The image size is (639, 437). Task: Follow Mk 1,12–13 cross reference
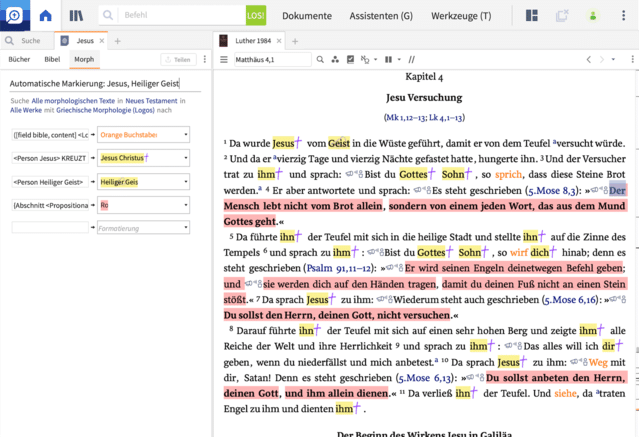click(x=406, y=118)
